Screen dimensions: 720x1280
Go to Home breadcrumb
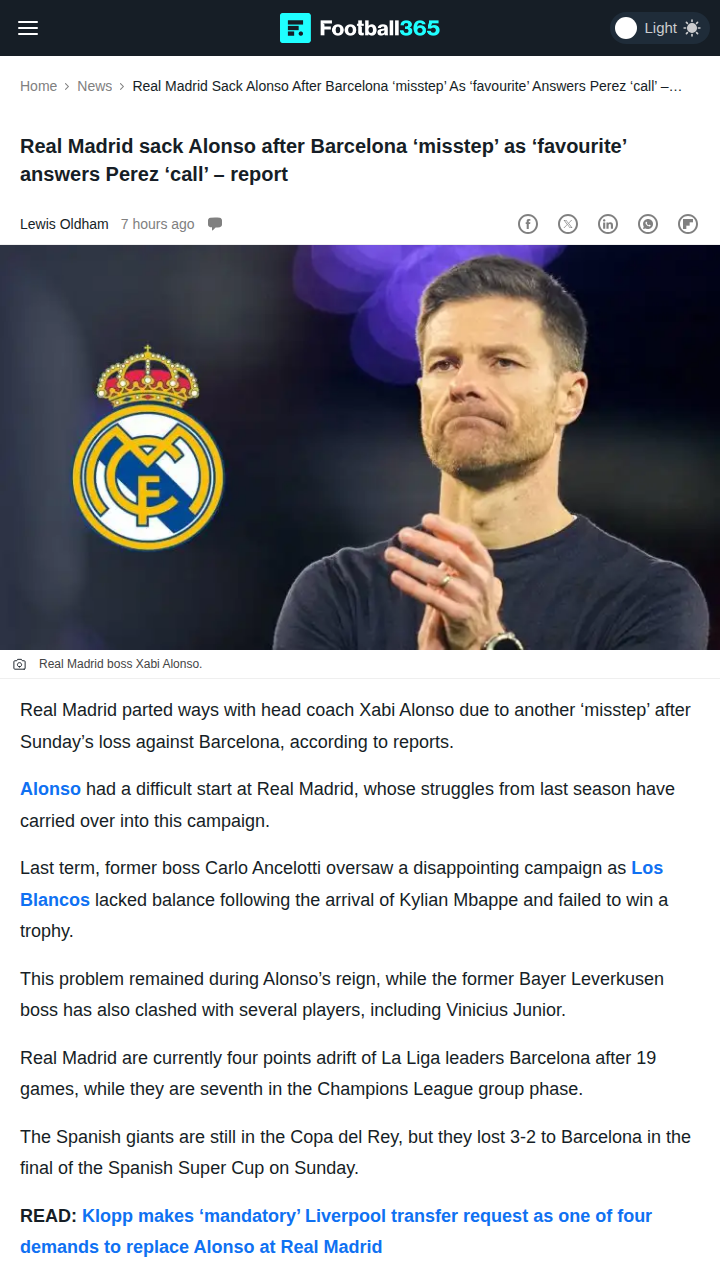pyautogui.click(x=39, y=86)
